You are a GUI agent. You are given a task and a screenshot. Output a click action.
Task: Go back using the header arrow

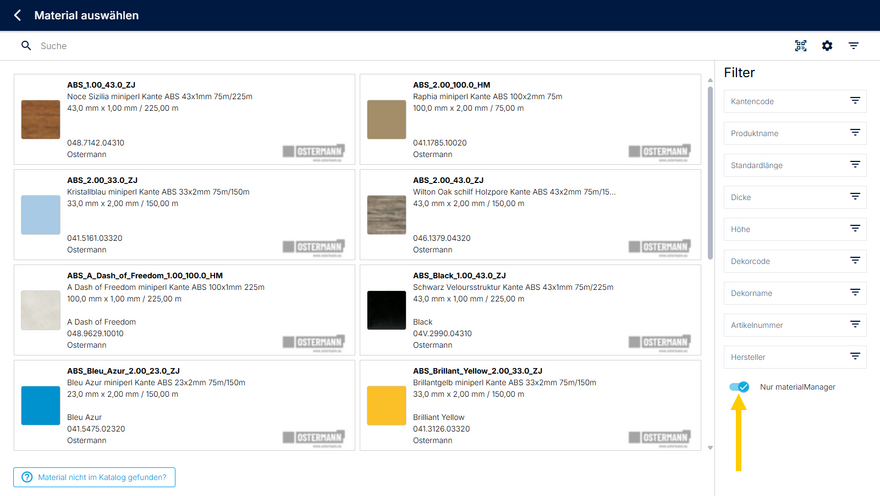pos(17,15)
